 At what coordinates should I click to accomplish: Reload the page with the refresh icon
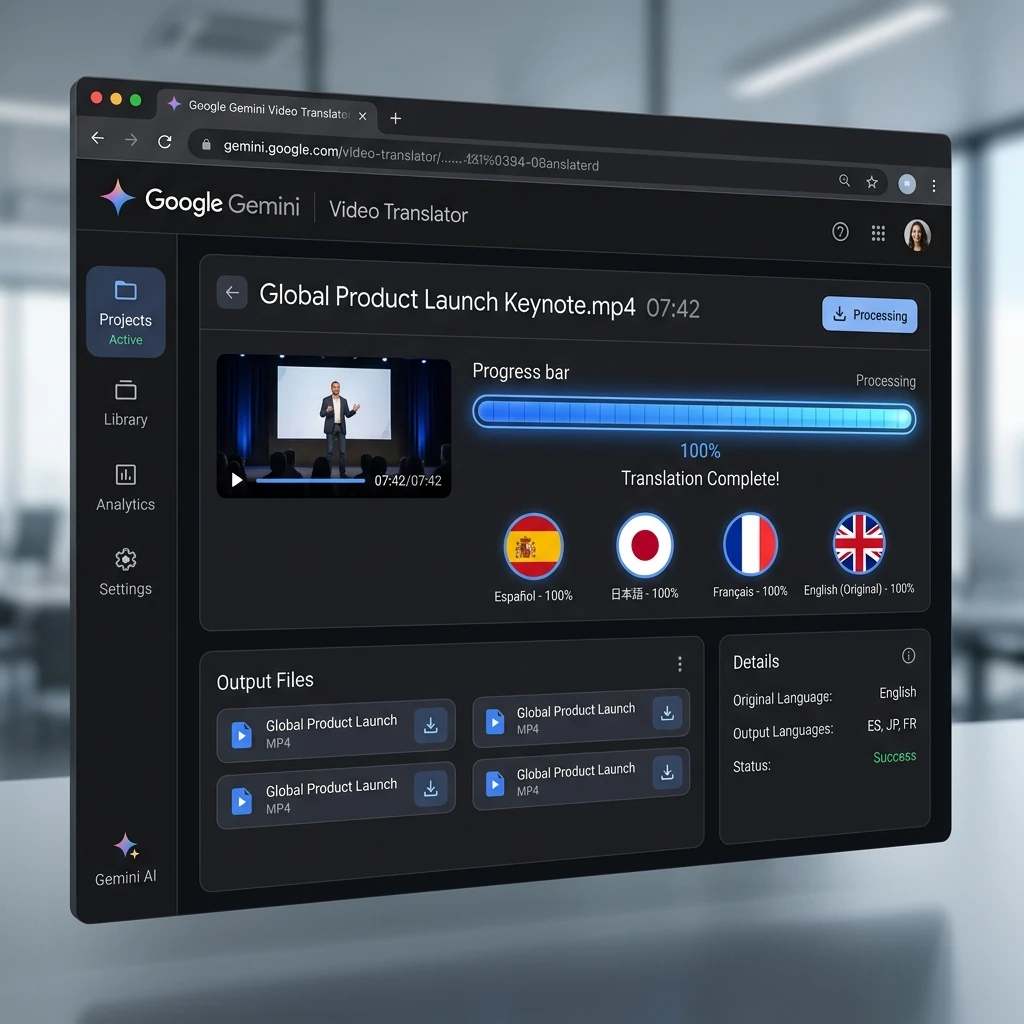click(165, 142)
